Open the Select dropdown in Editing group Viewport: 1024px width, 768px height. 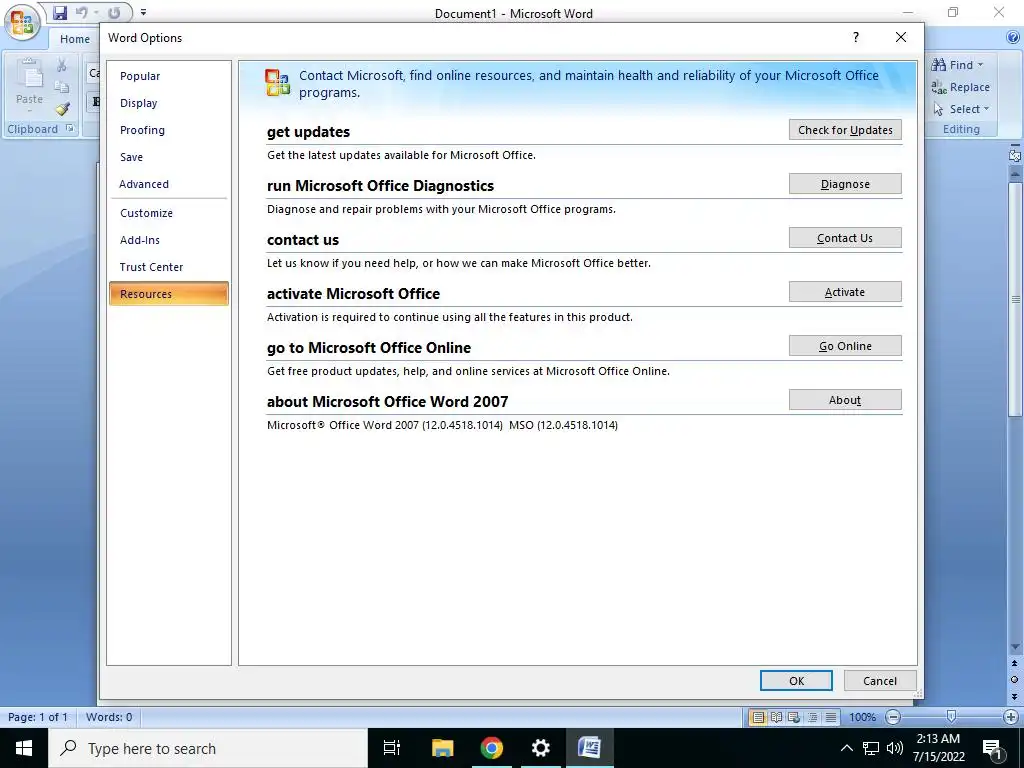tap(960, 109)
